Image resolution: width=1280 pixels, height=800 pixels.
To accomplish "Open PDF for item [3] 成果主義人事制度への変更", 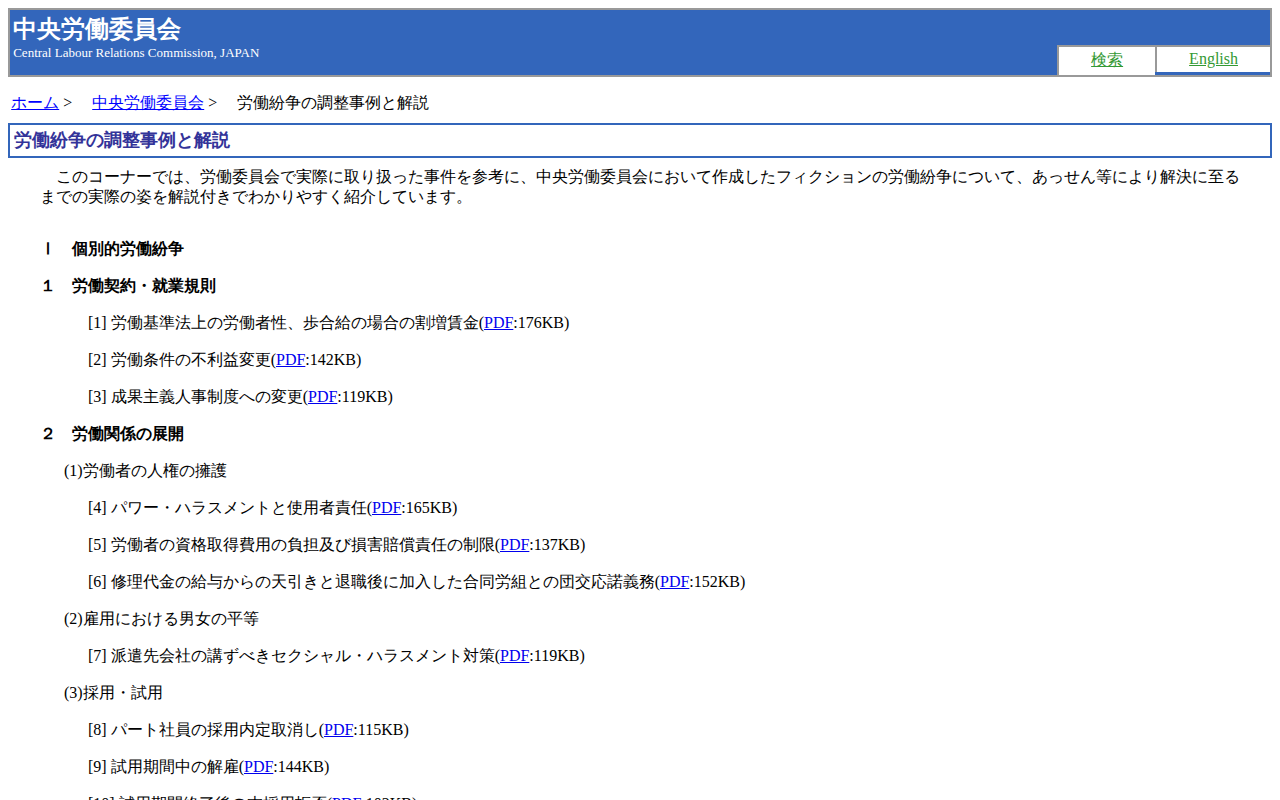I will 322,397.
